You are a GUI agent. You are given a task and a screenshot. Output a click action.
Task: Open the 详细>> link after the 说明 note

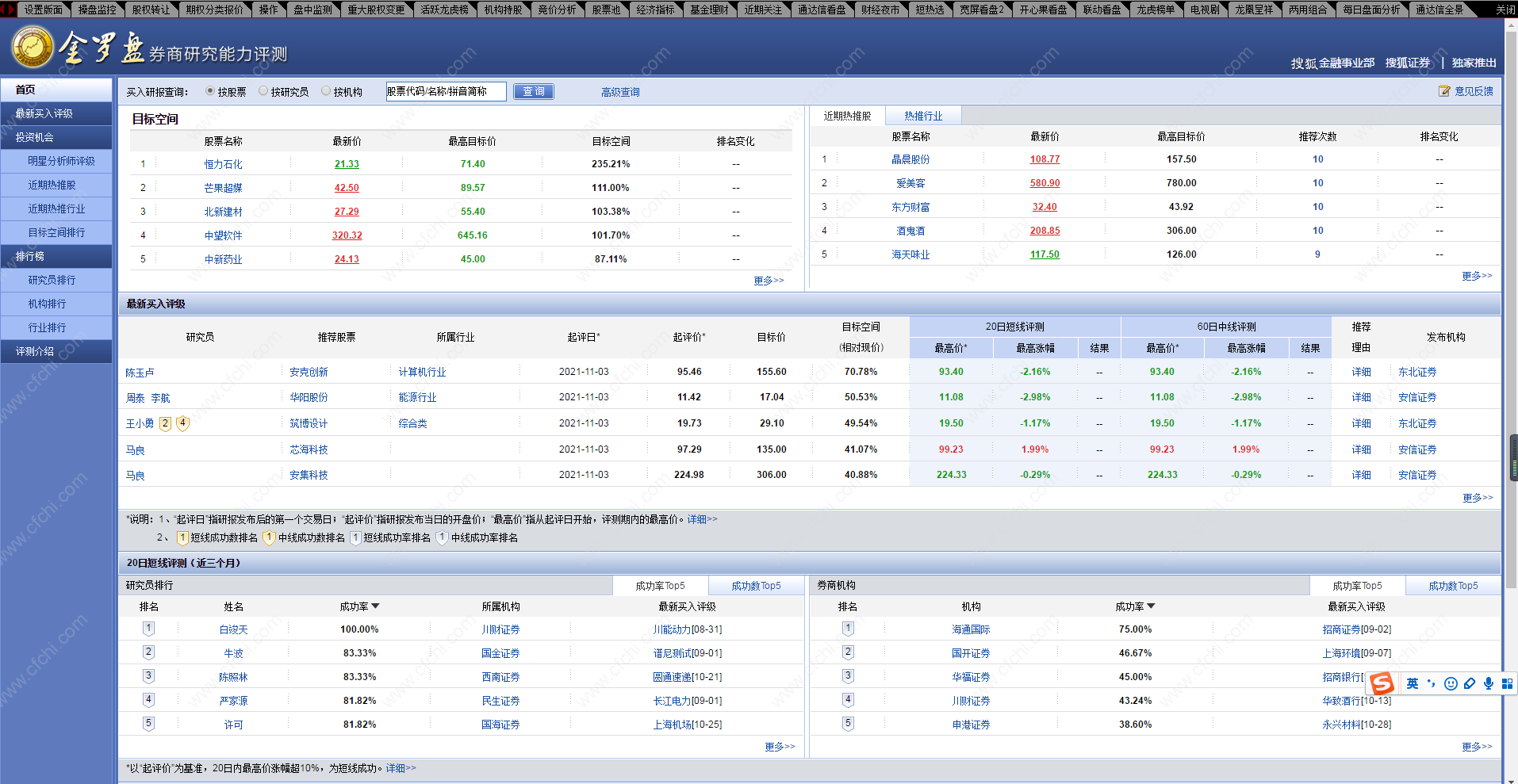(x=702, y=519)
